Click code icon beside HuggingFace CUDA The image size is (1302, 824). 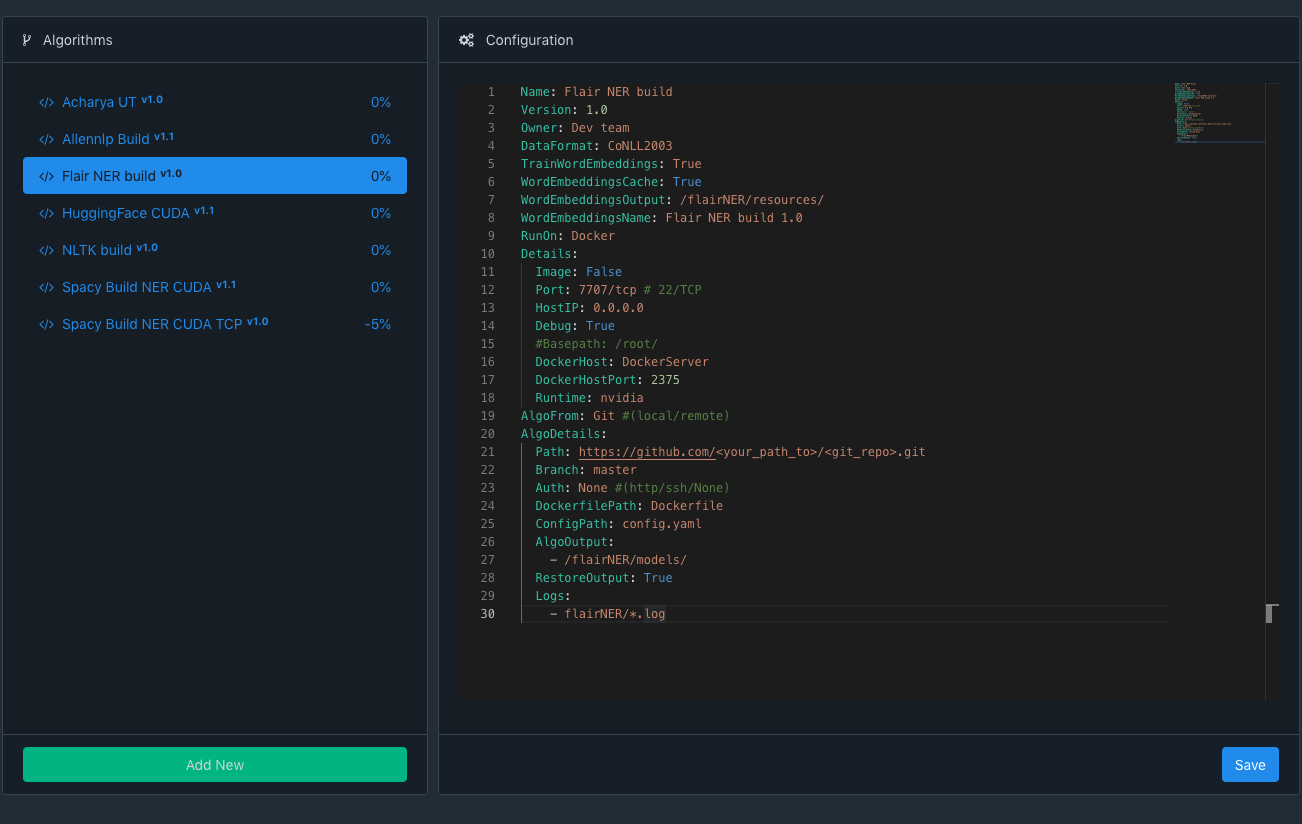(x=46, y=214)
